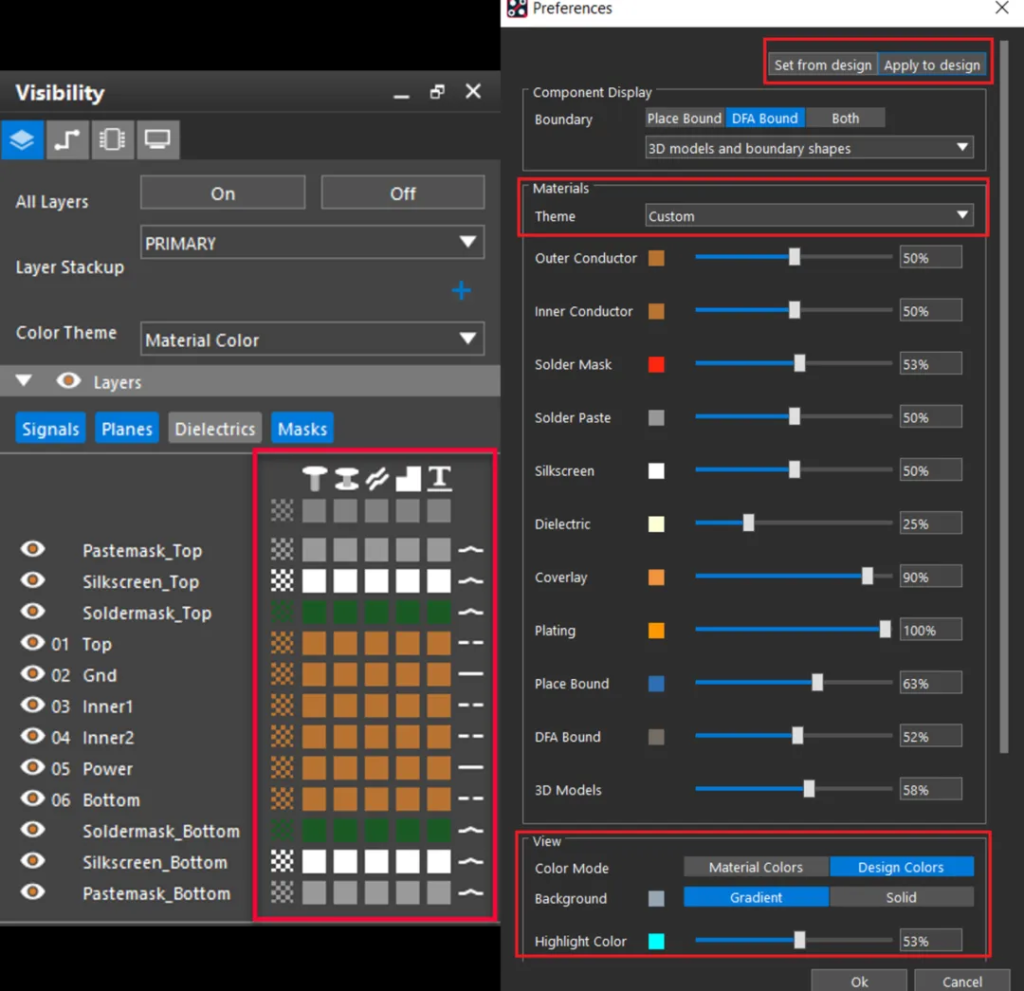Image resolution: width=1024 pixels, height=991 pixels.
Task: Click the blue plus icon under Layer Stackup
Action: coord(461,291)
